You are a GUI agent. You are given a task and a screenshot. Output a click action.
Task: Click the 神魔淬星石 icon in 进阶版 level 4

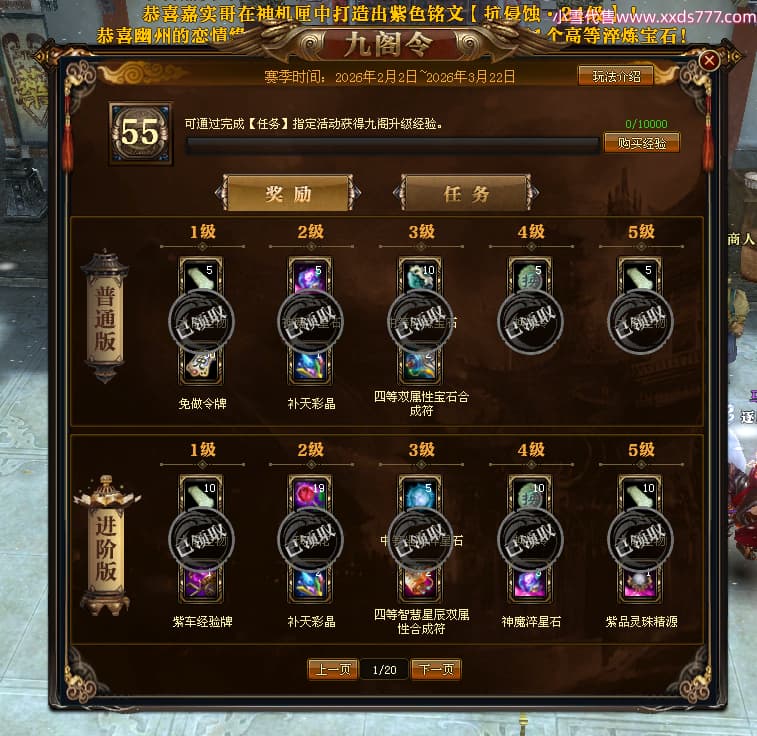tap(530, 583)
